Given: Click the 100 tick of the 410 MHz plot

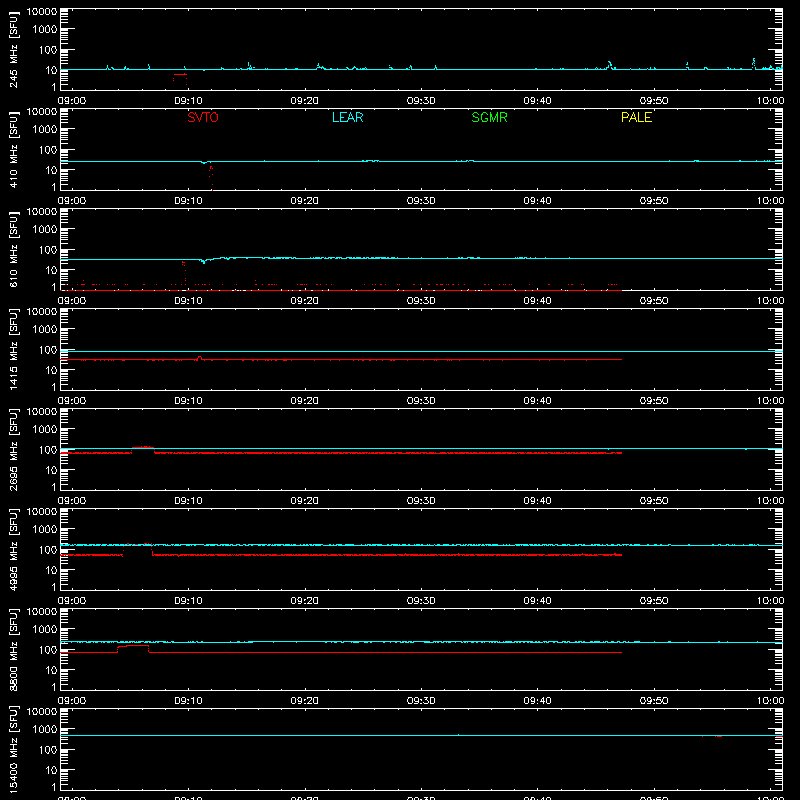Looking at the screenshot, I should 48,149.
